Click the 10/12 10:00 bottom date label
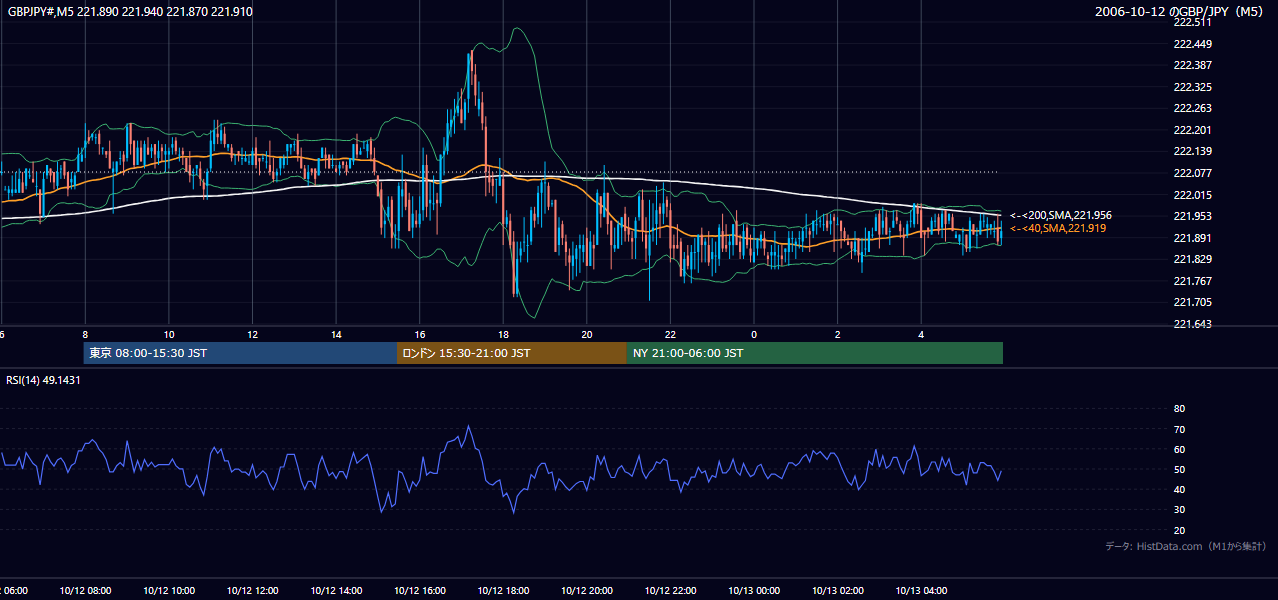1278x600 pixels. point(169,591)
